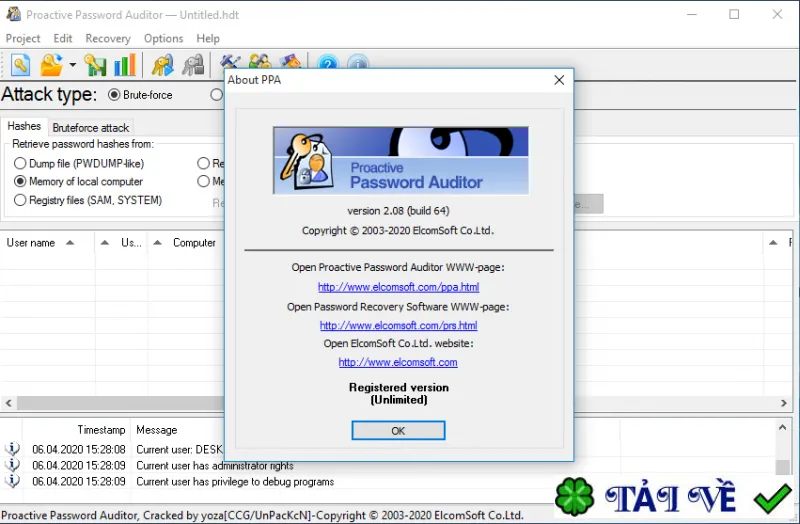The image size is (800, 524).
Task: Click the 06.04.2020 15:28:08 timestamp
Action: 79,450
